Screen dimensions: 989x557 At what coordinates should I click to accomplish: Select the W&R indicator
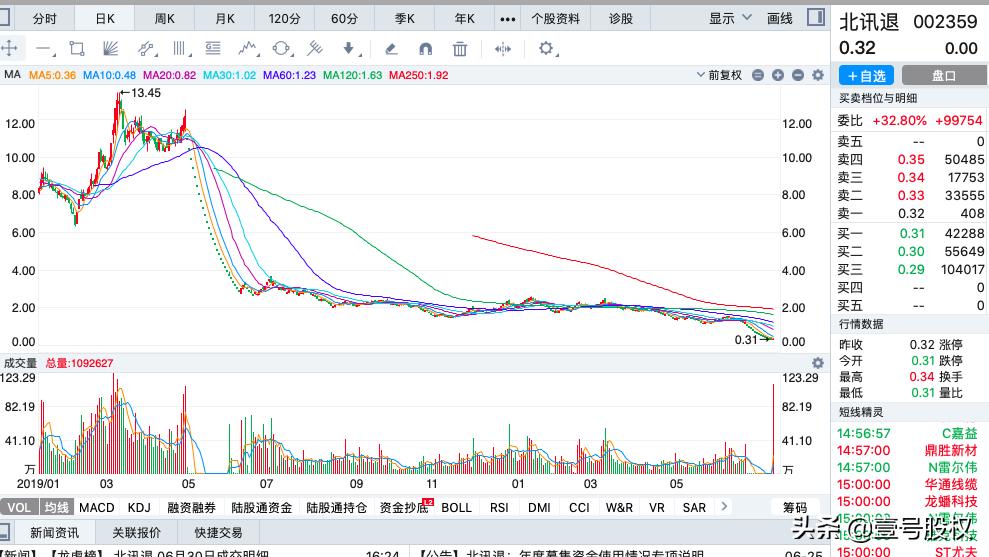coord(619,507)
